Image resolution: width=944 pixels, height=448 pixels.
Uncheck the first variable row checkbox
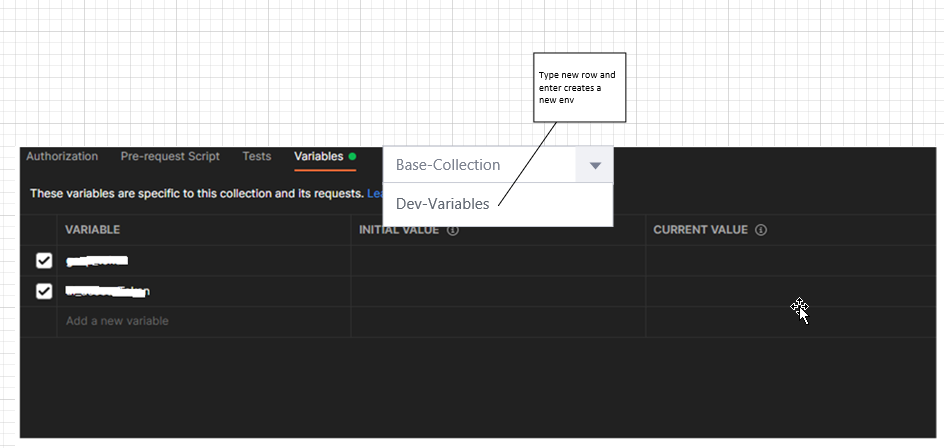click(44, 261)
